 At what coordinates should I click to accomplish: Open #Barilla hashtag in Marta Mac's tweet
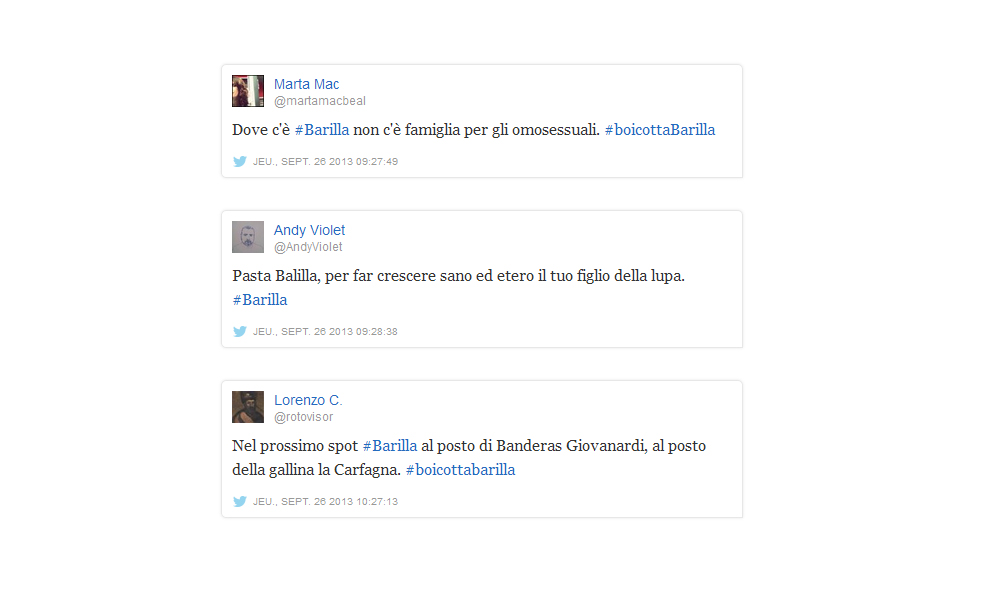coord(322,130)
